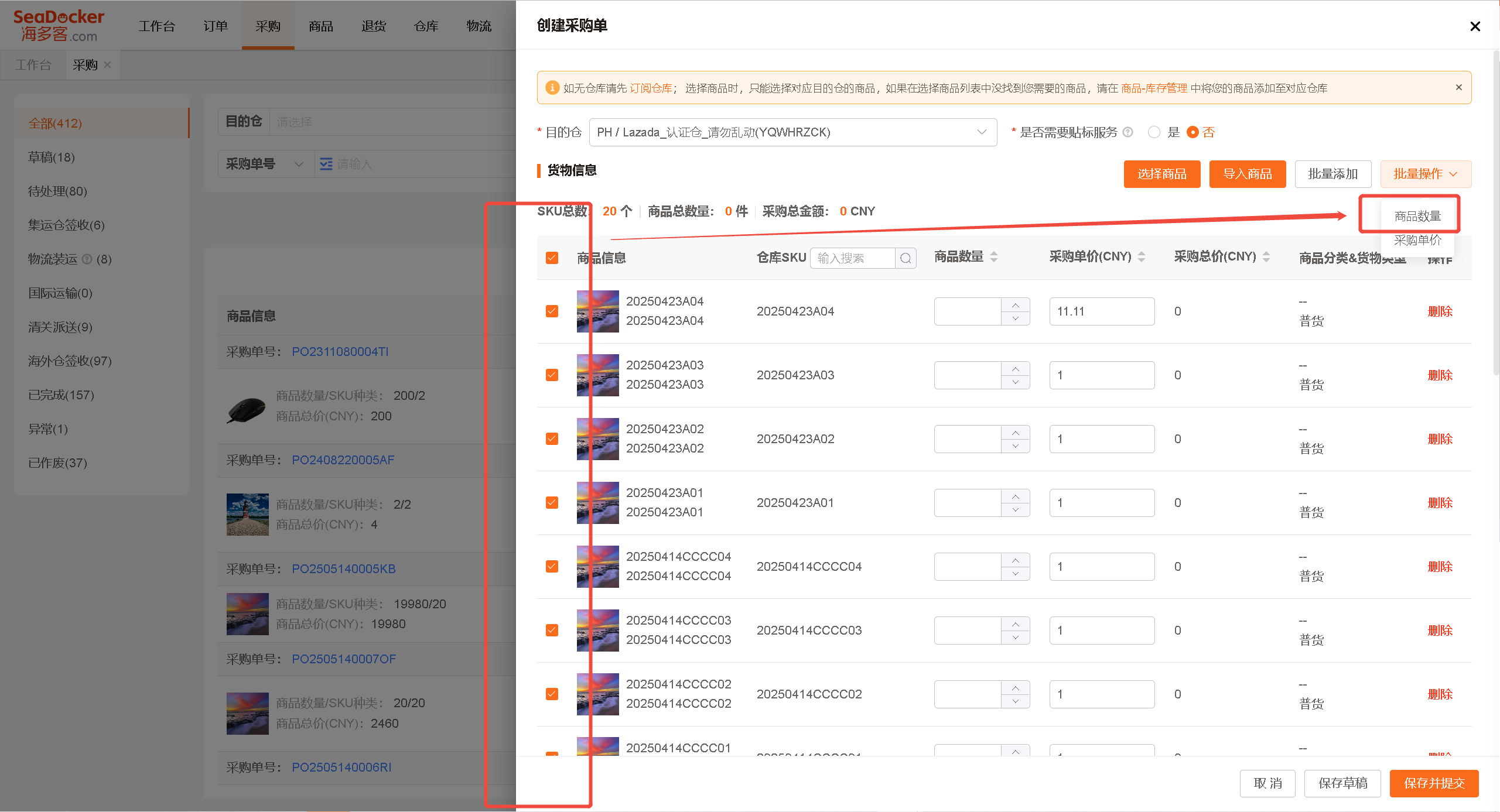Increase quantity stepper for 20250423A04
Screen dimensions: 1500x812
pyautogui.click(x=1016, y=305)
